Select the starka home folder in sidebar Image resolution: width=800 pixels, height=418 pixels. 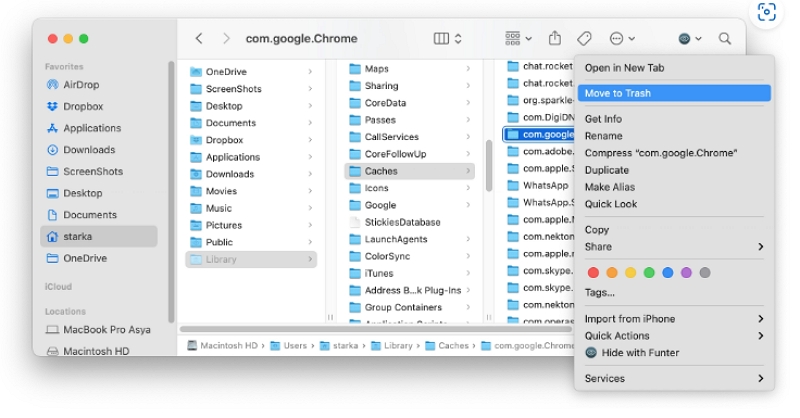pyautogui.click(x=98, y=236)
